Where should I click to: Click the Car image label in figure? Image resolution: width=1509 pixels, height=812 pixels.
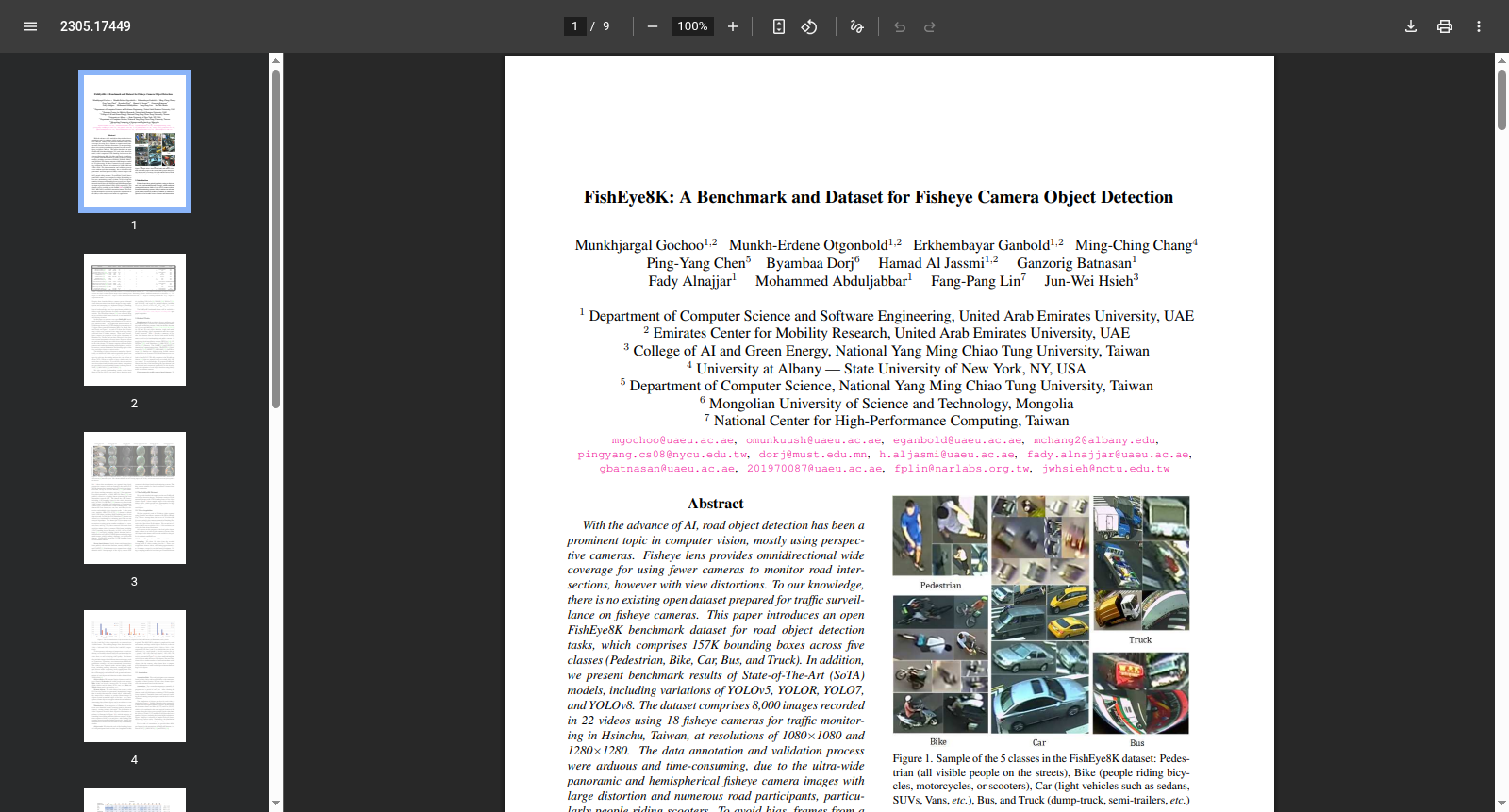pyautogui.click(x=1039, y=743)
